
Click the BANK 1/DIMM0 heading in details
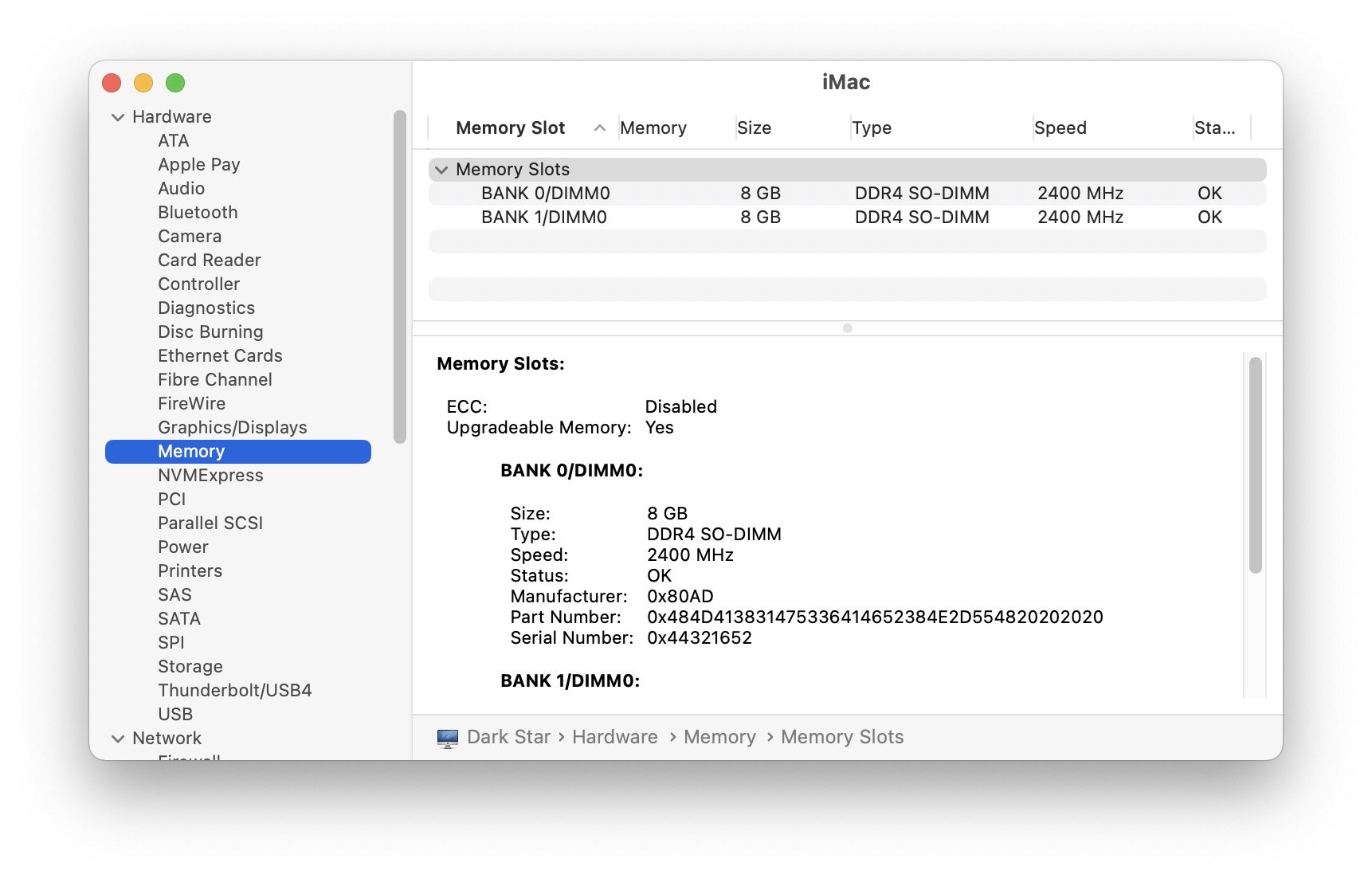(x=570, y=681)
